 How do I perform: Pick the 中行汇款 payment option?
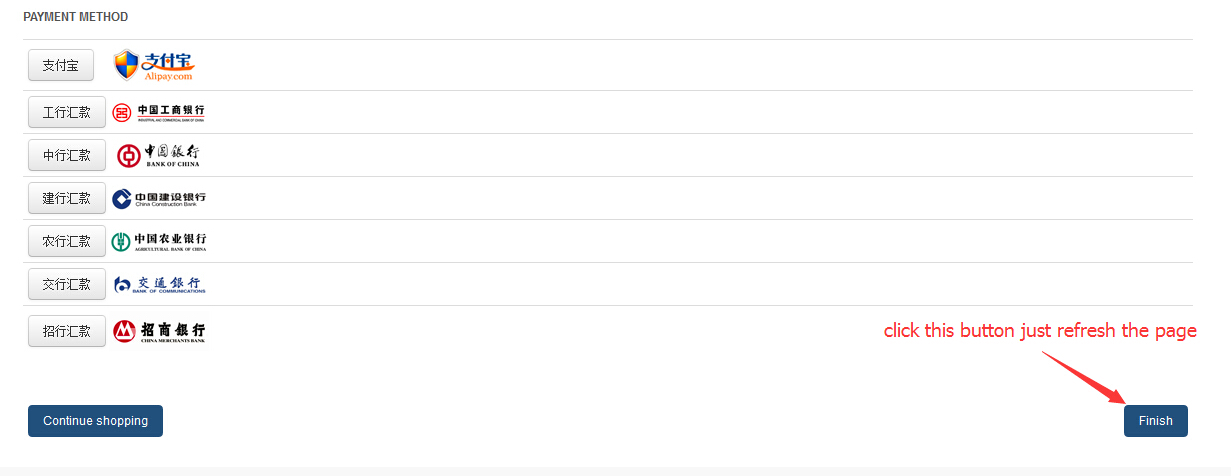pyautogui.click(x=67, y=156)
